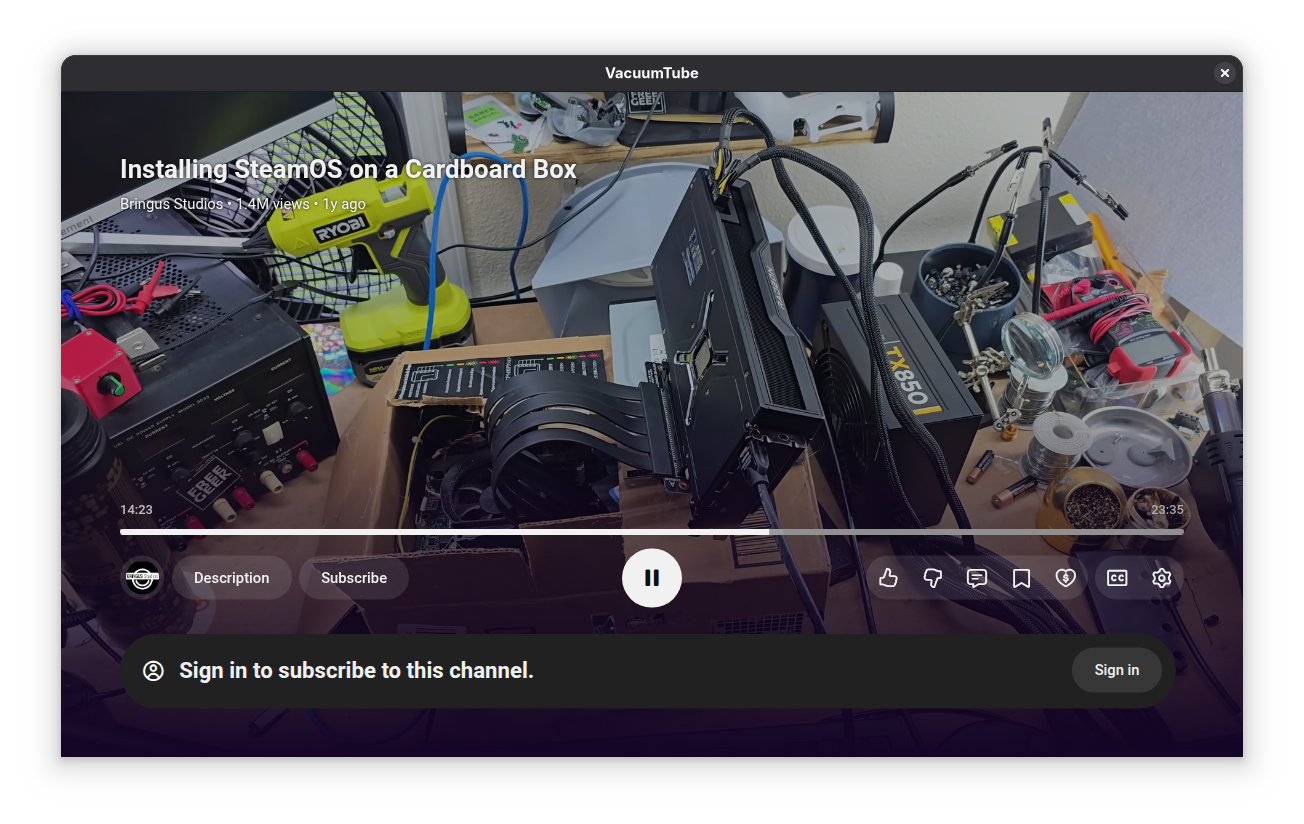Open player settings gear
The image size is (1304, 824).
point(1161,578)
